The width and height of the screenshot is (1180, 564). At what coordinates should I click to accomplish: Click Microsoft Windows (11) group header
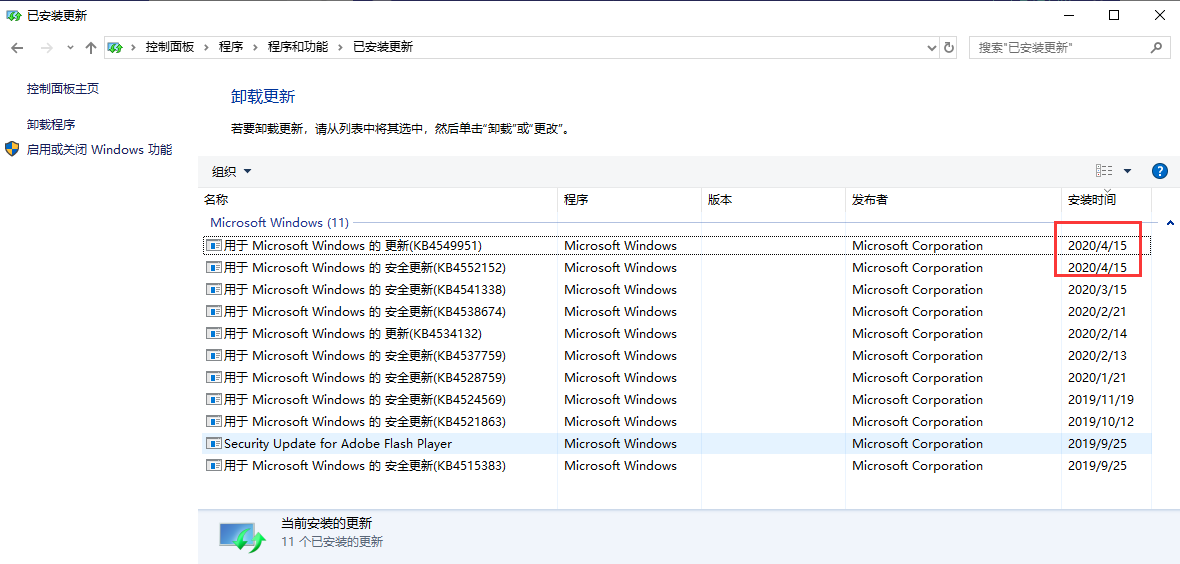pos(279,223)
